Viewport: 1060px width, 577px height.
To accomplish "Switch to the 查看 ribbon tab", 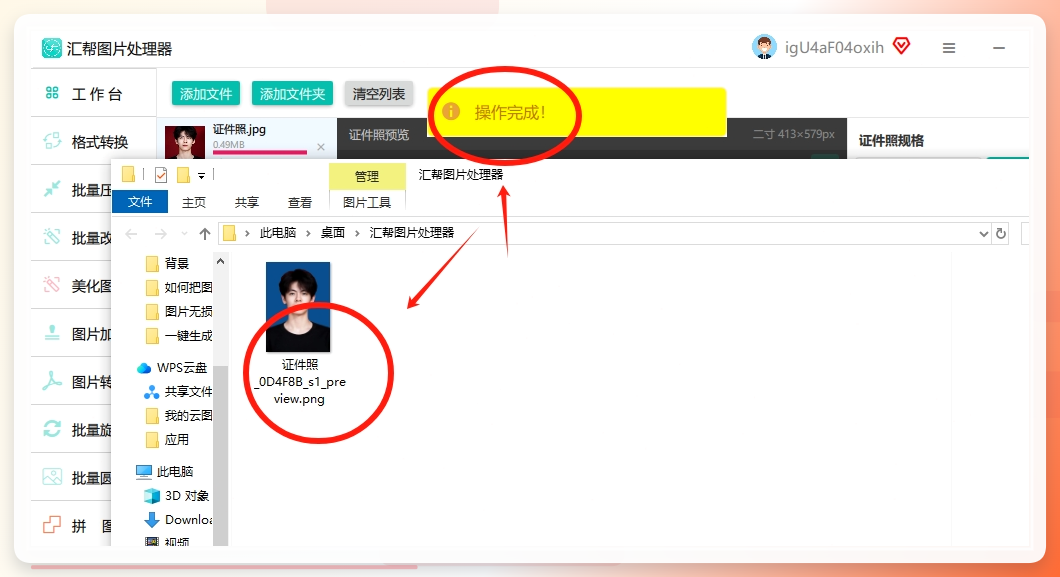I will 299,202.
